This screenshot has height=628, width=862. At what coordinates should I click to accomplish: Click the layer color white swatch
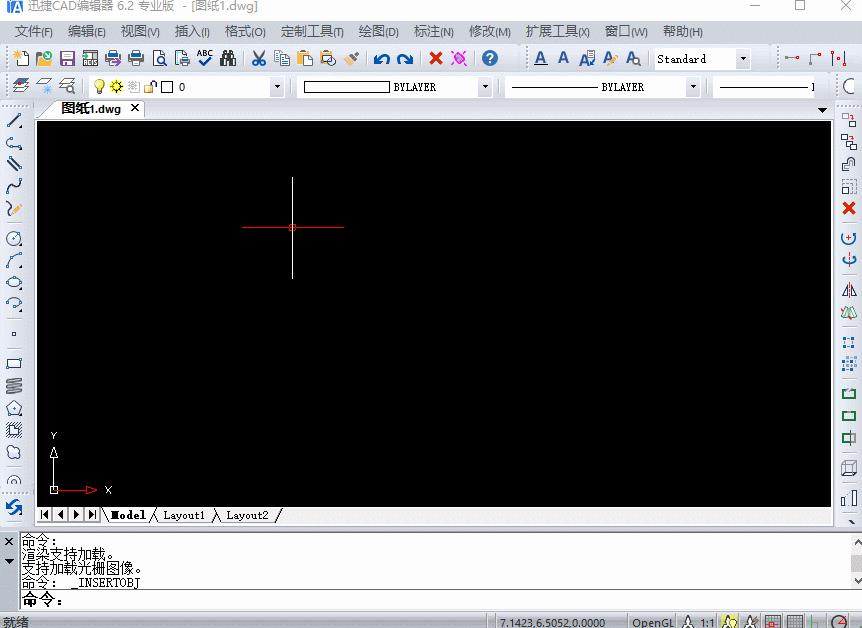(x=167, y=87)
